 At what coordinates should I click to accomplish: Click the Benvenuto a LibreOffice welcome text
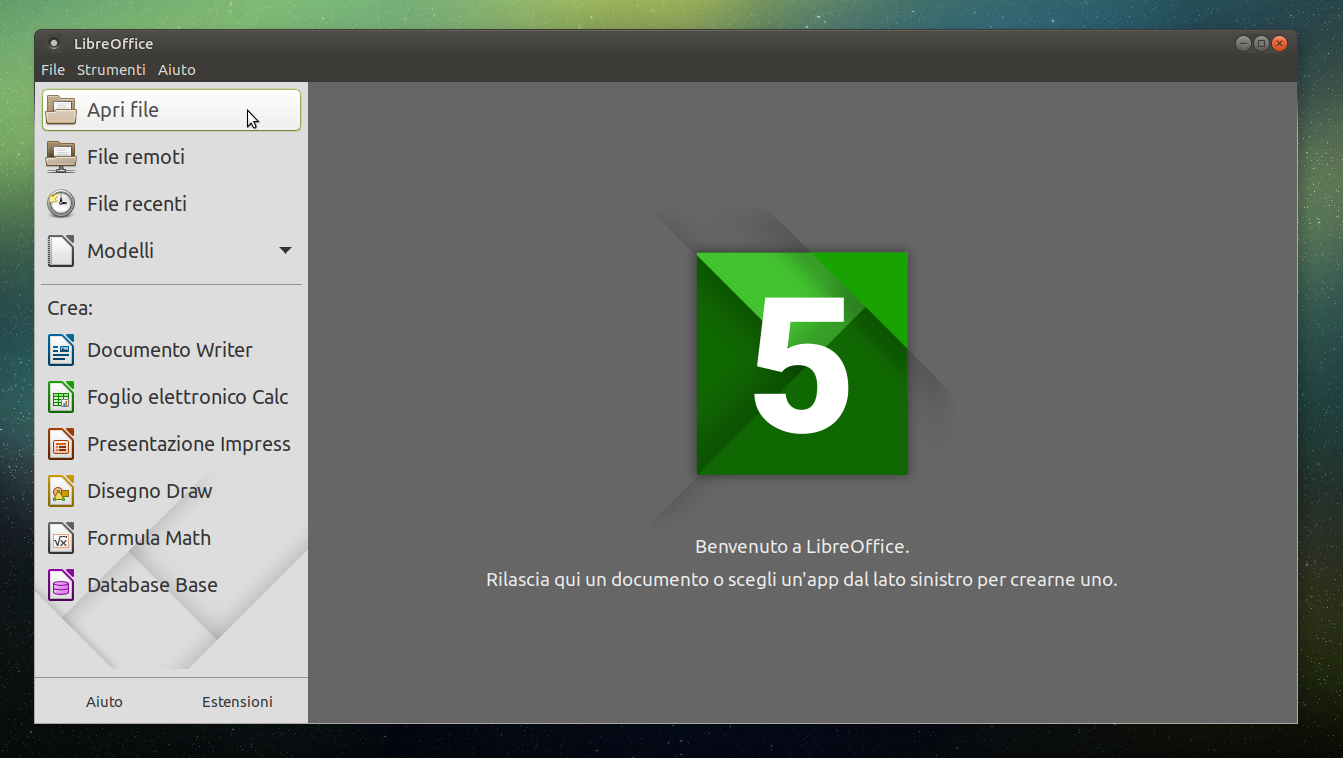click(801, 546)
